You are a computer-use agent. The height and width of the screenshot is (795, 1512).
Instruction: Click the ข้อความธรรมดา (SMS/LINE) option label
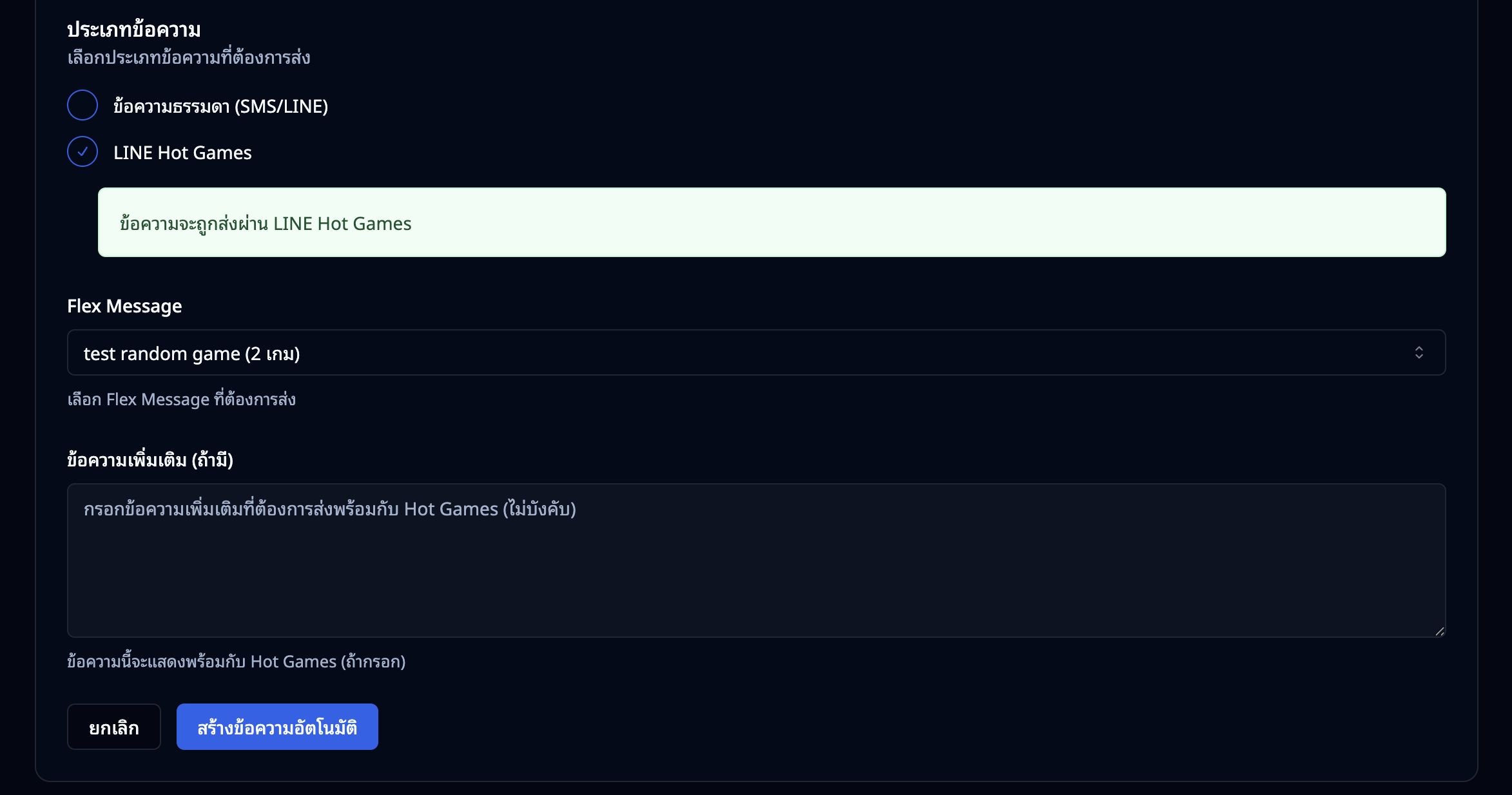click(220, 106)
